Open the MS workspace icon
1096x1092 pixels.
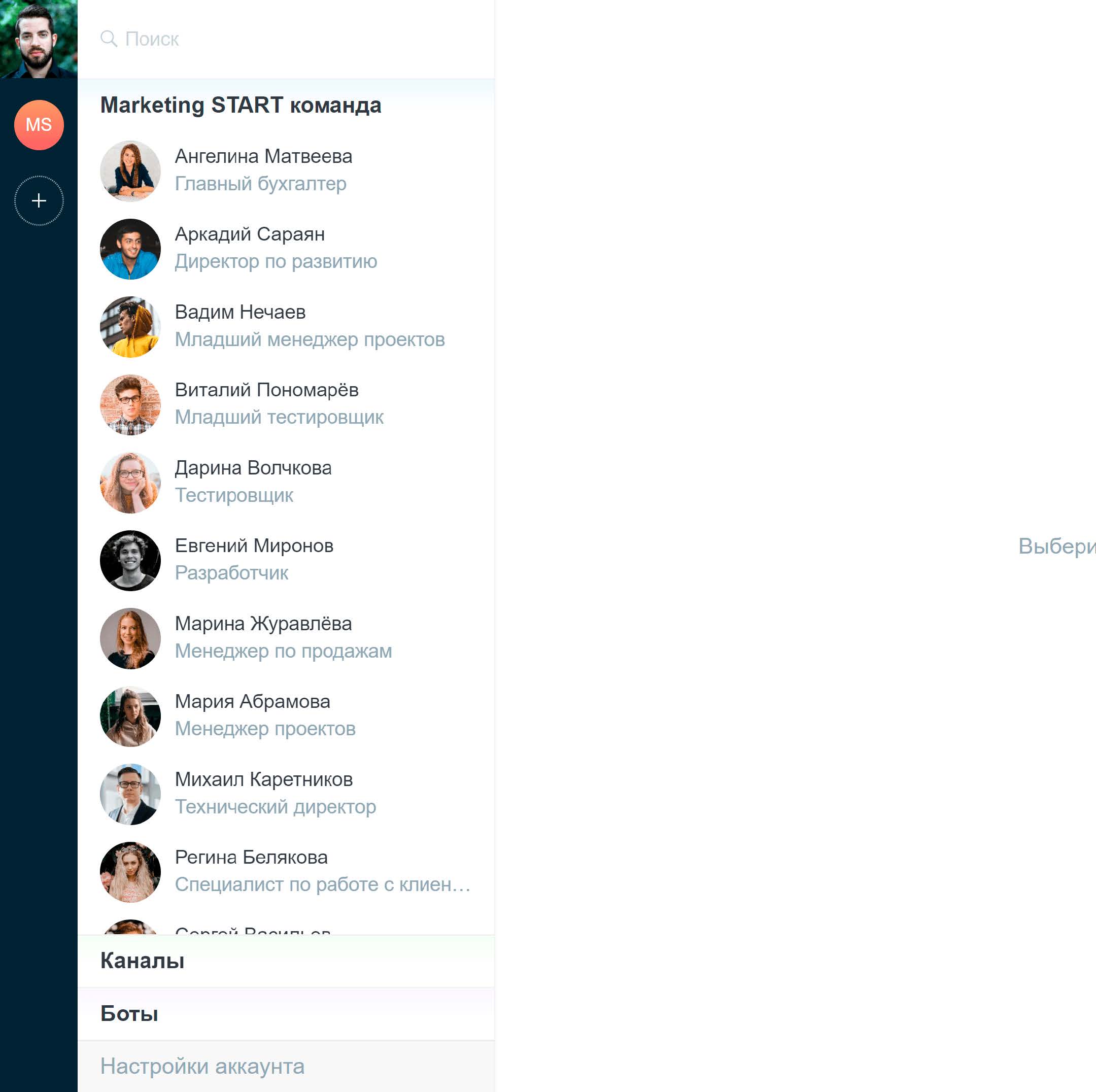point(39,125)
